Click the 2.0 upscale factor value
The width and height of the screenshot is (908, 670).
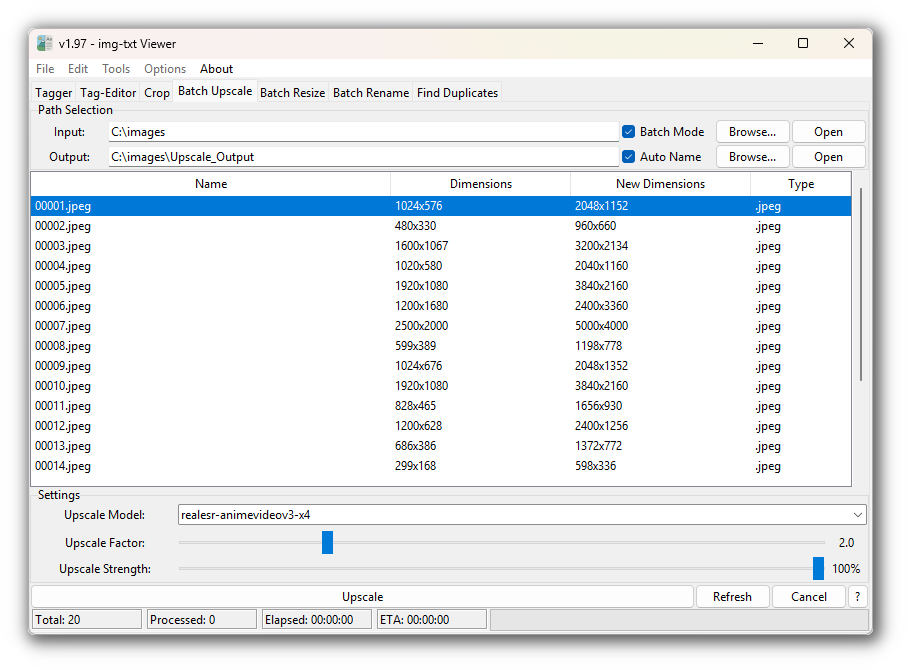coord(846,543)
